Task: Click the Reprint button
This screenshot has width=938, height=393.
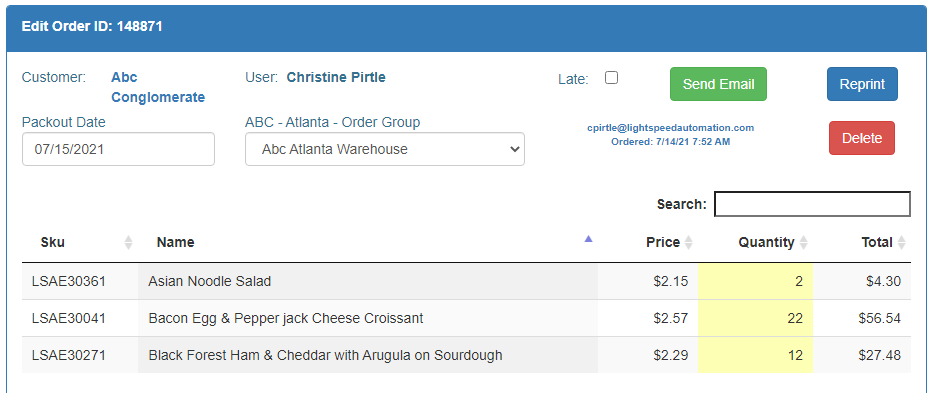Action: pyautogui.click(x=862, y=84)
